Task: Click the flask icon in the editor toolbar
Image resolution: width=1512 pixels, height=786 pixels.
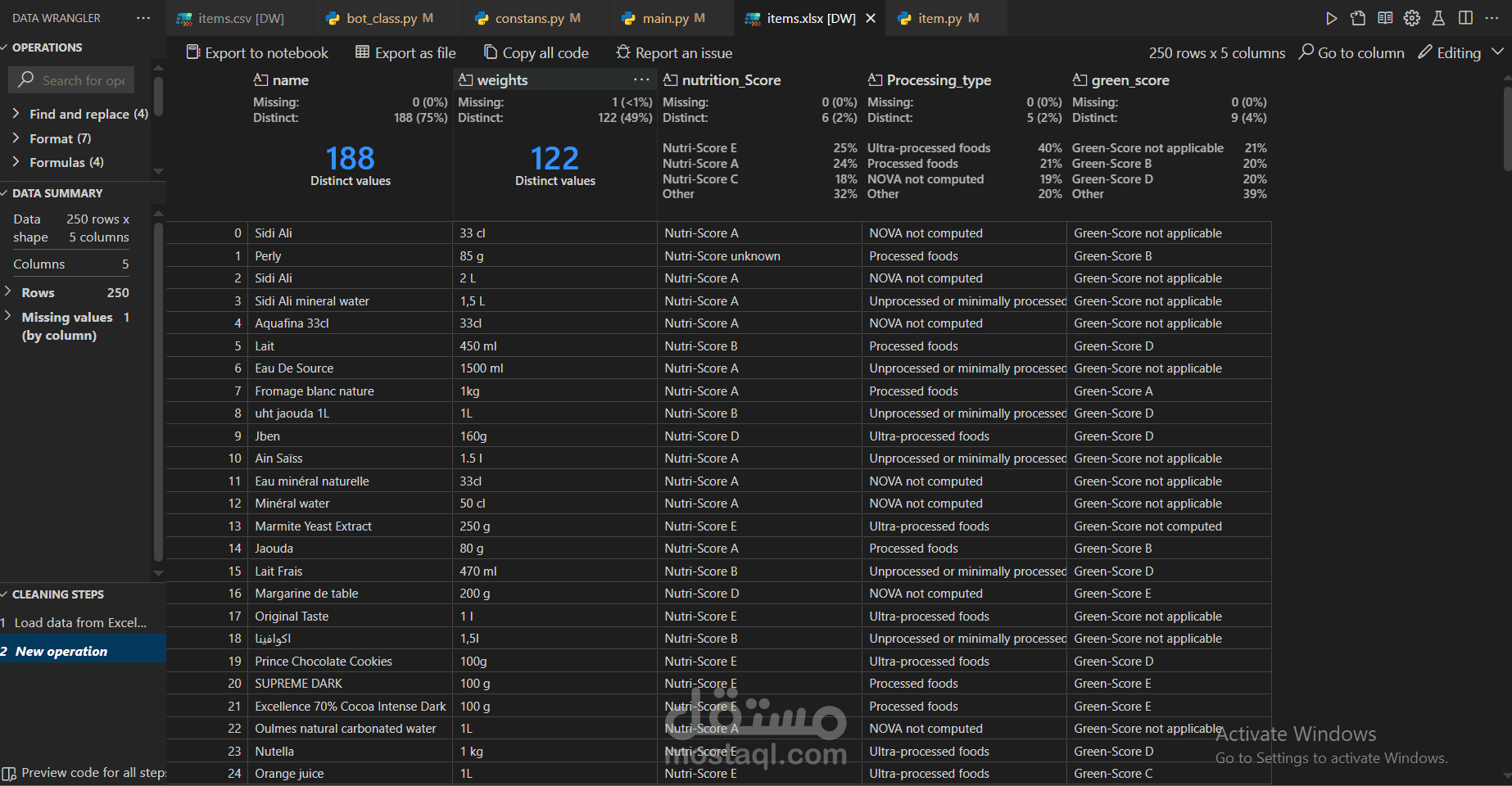Action: point(1438,18)
